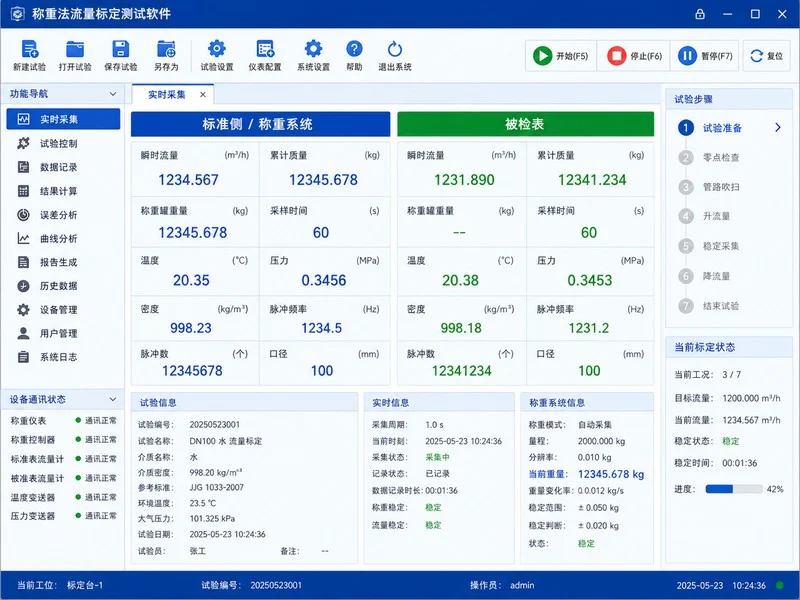Click the 称重仪表 status indicator dot
Image resolution: width=800 pixels, height=600 pixels.
click(78, 420)
